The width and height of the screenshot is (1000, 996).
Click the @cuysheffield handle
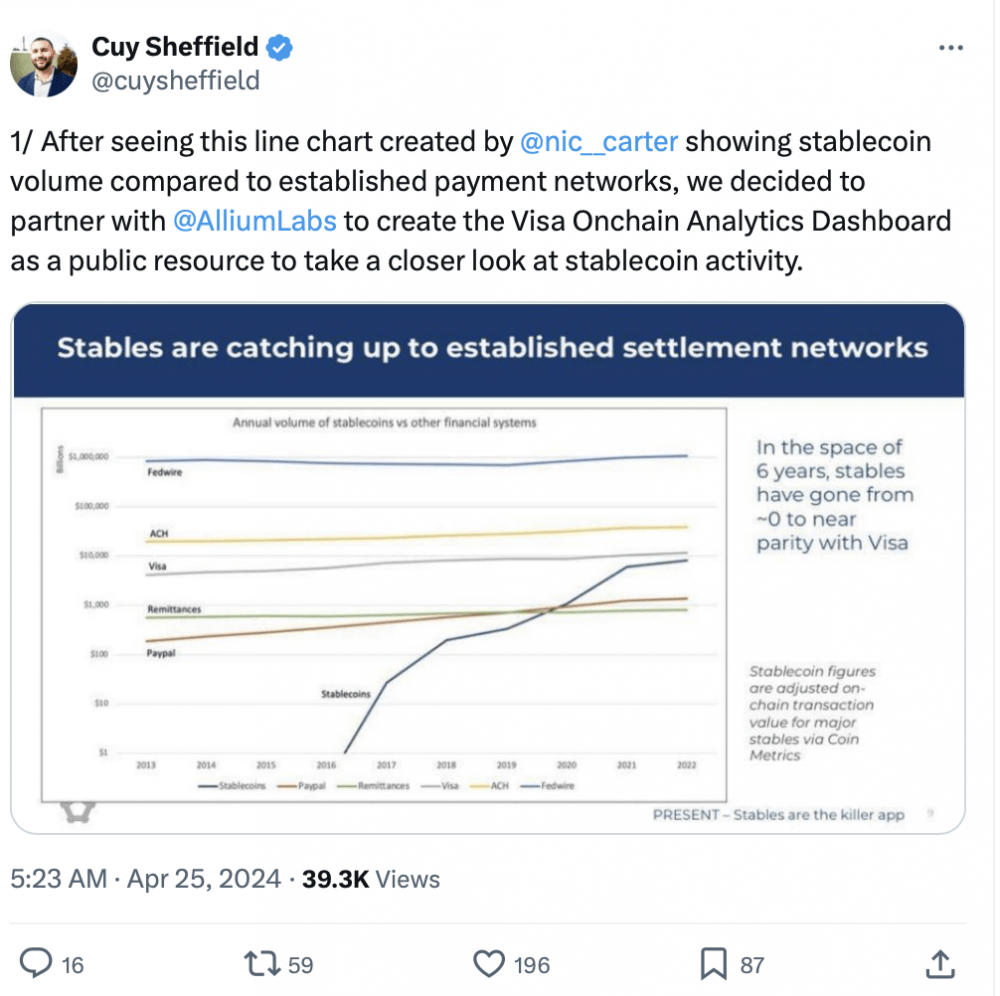175,81
